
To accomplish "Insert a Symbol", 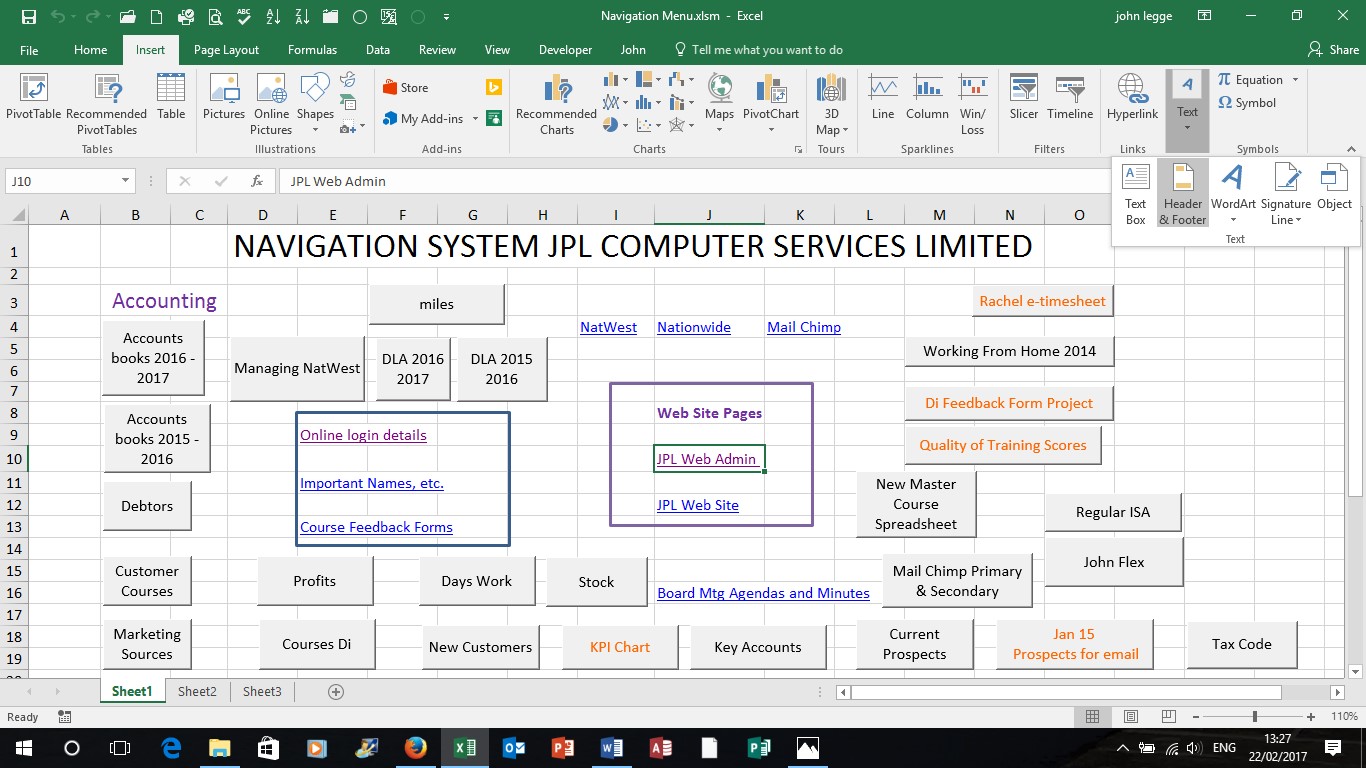I will [x=1246, y=102].
